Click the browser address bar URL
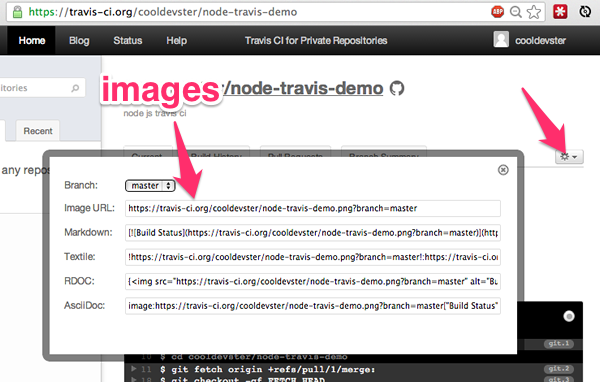Viewport: 600px width, 382px height. (x=163, y=12)
